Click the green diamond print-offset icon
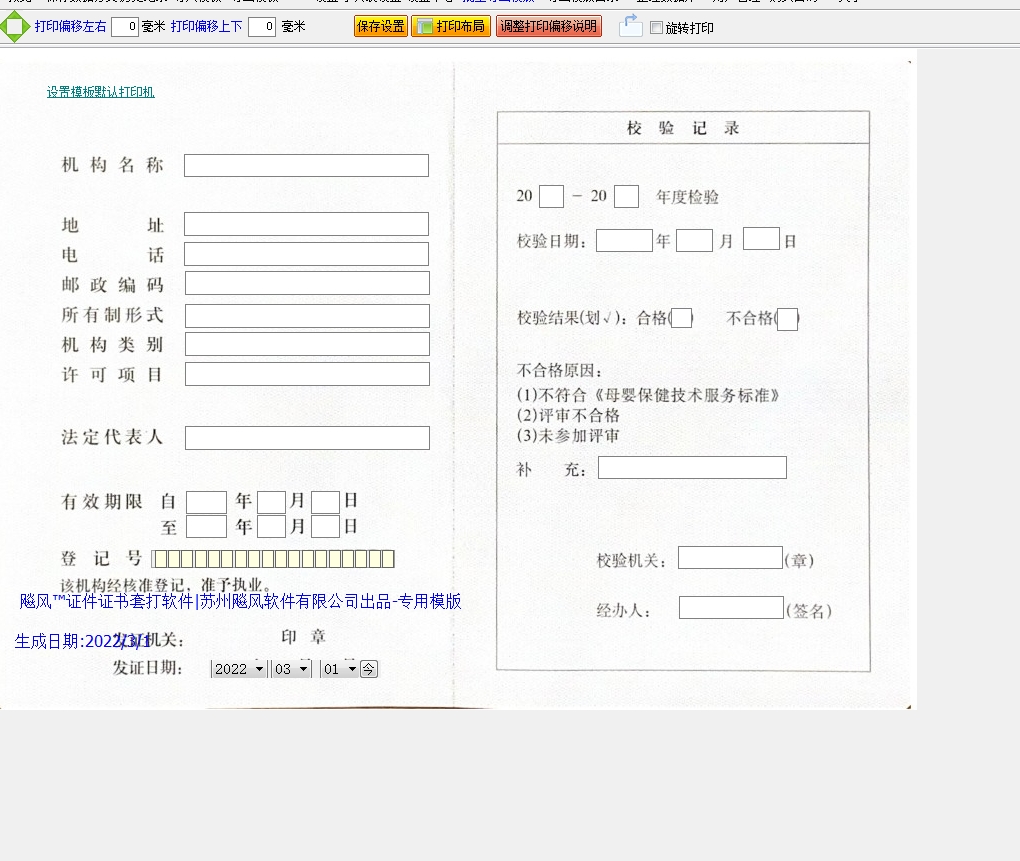Viewport: 1020px width, 861px height. (x=14, y=27)
